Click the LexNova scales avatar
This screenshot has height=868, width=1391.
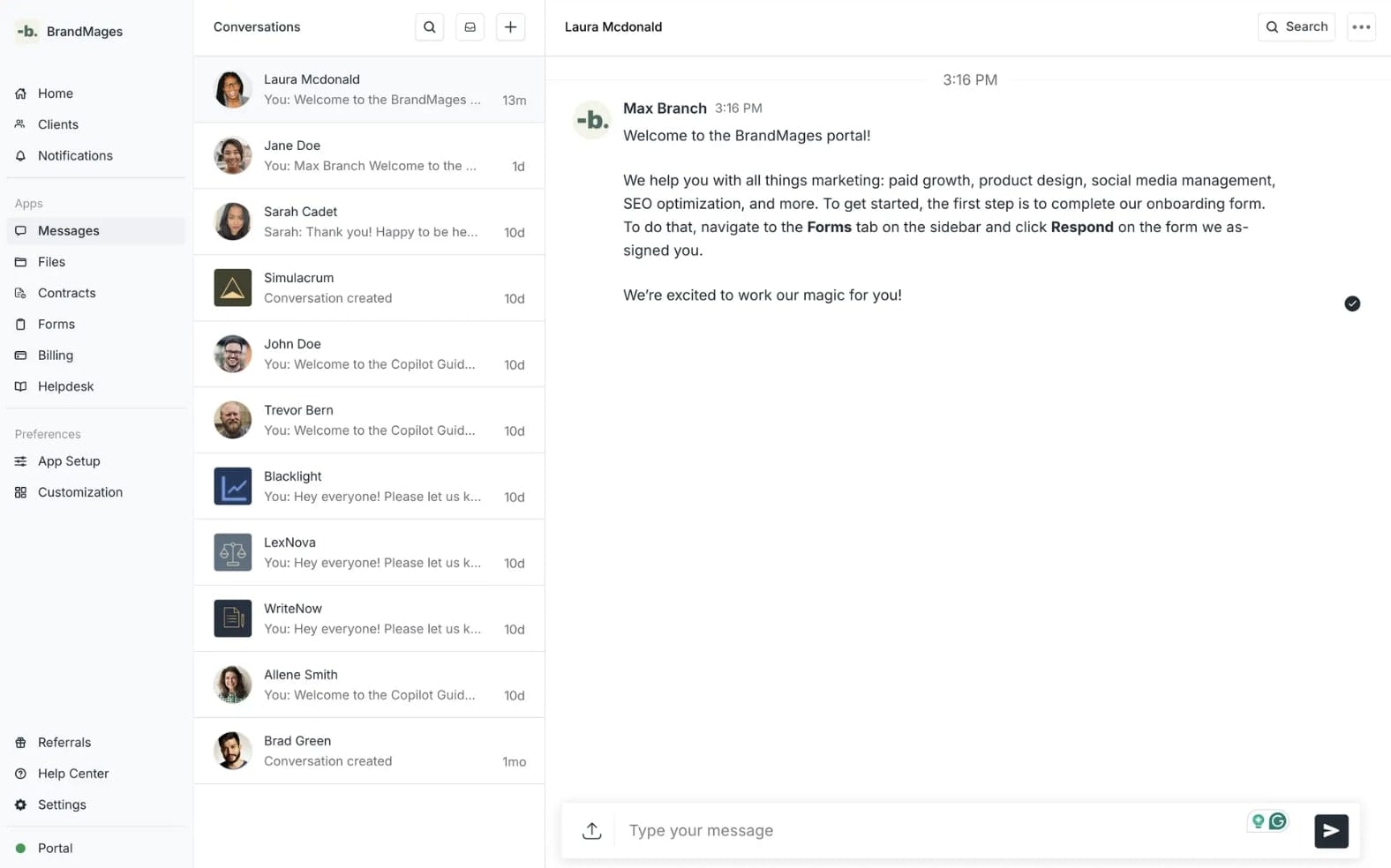coord(233,553)
